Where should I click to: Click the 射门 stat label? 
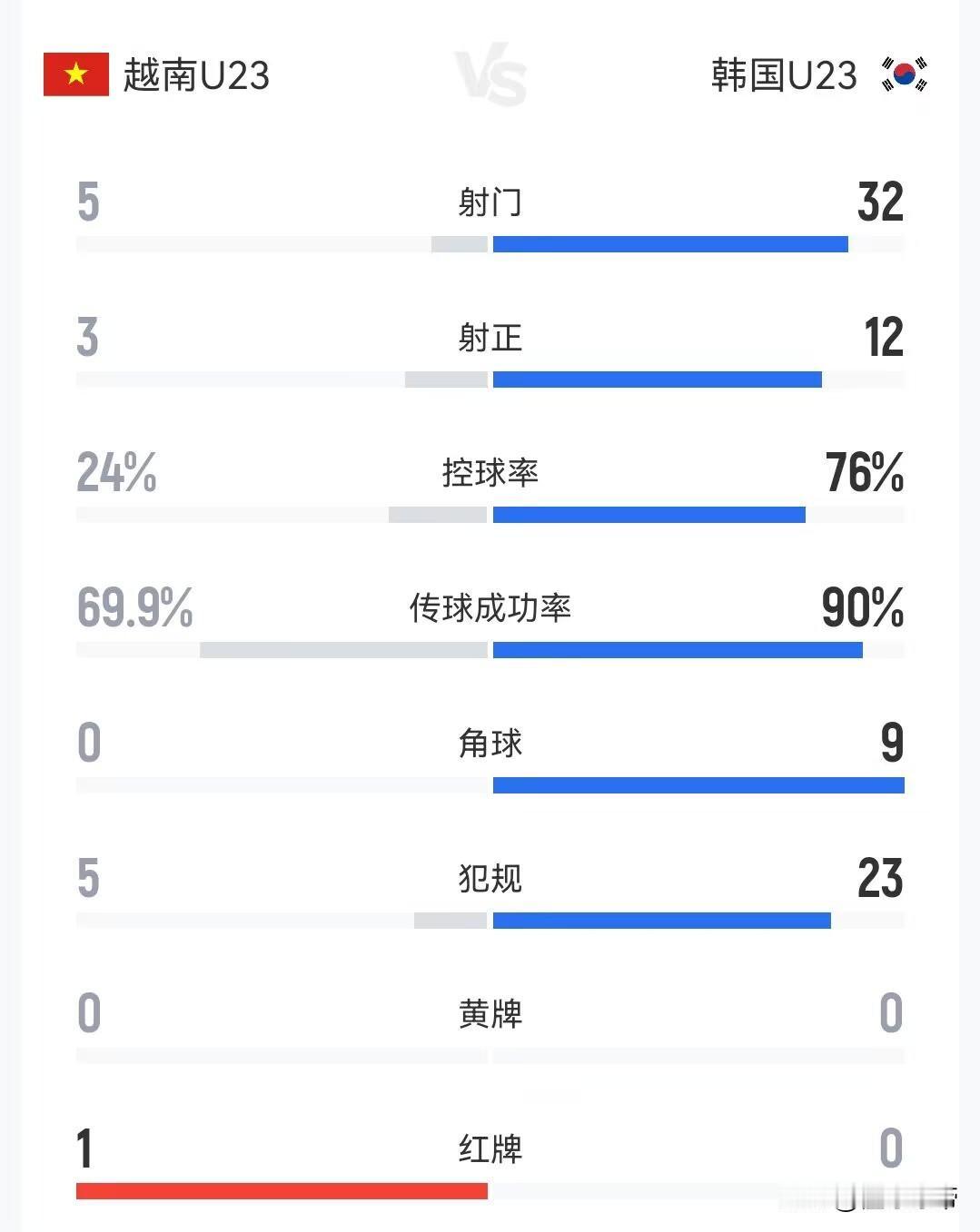tap(490, 202)
